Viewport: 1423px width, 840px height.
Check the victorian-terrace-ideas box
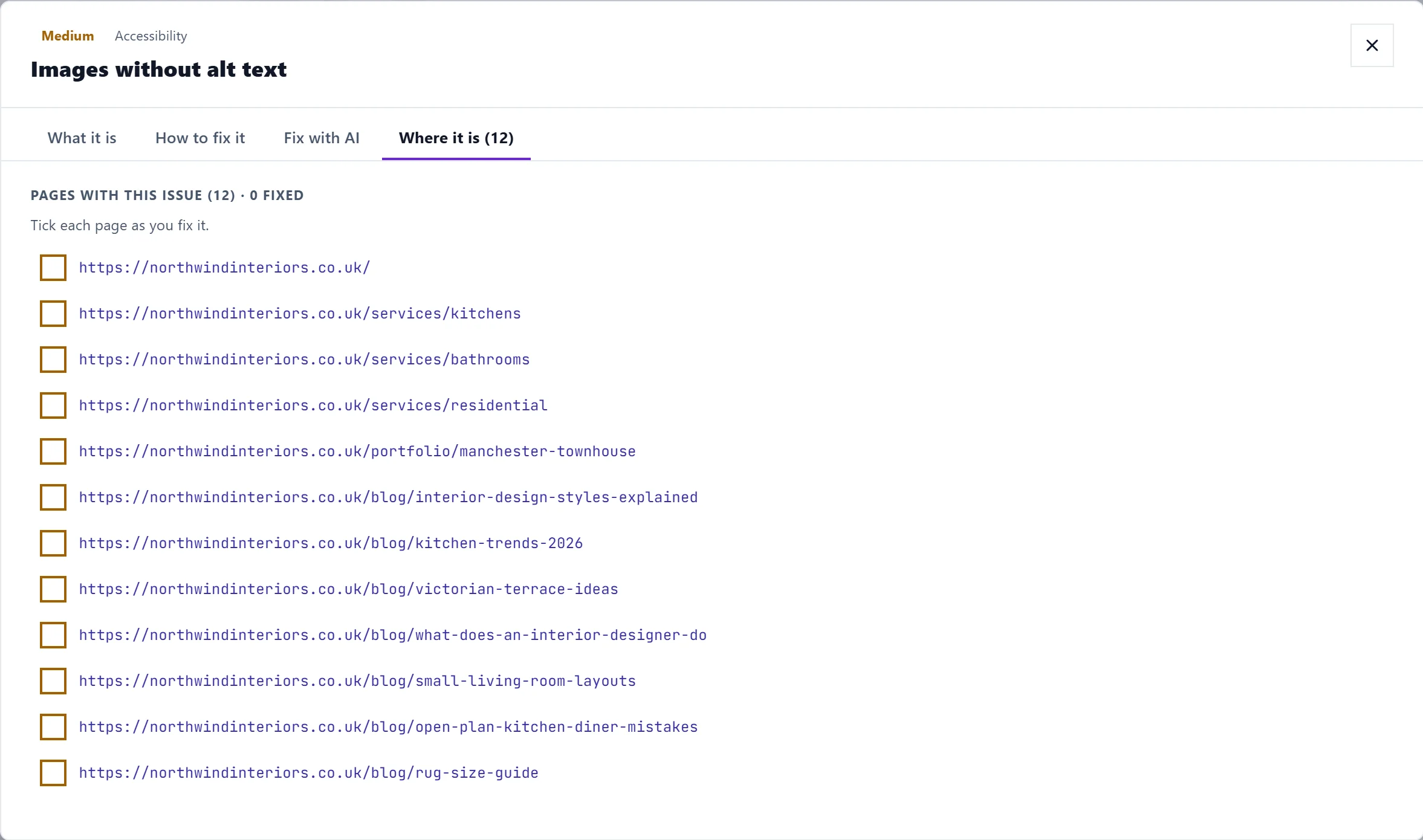point(53,589)
